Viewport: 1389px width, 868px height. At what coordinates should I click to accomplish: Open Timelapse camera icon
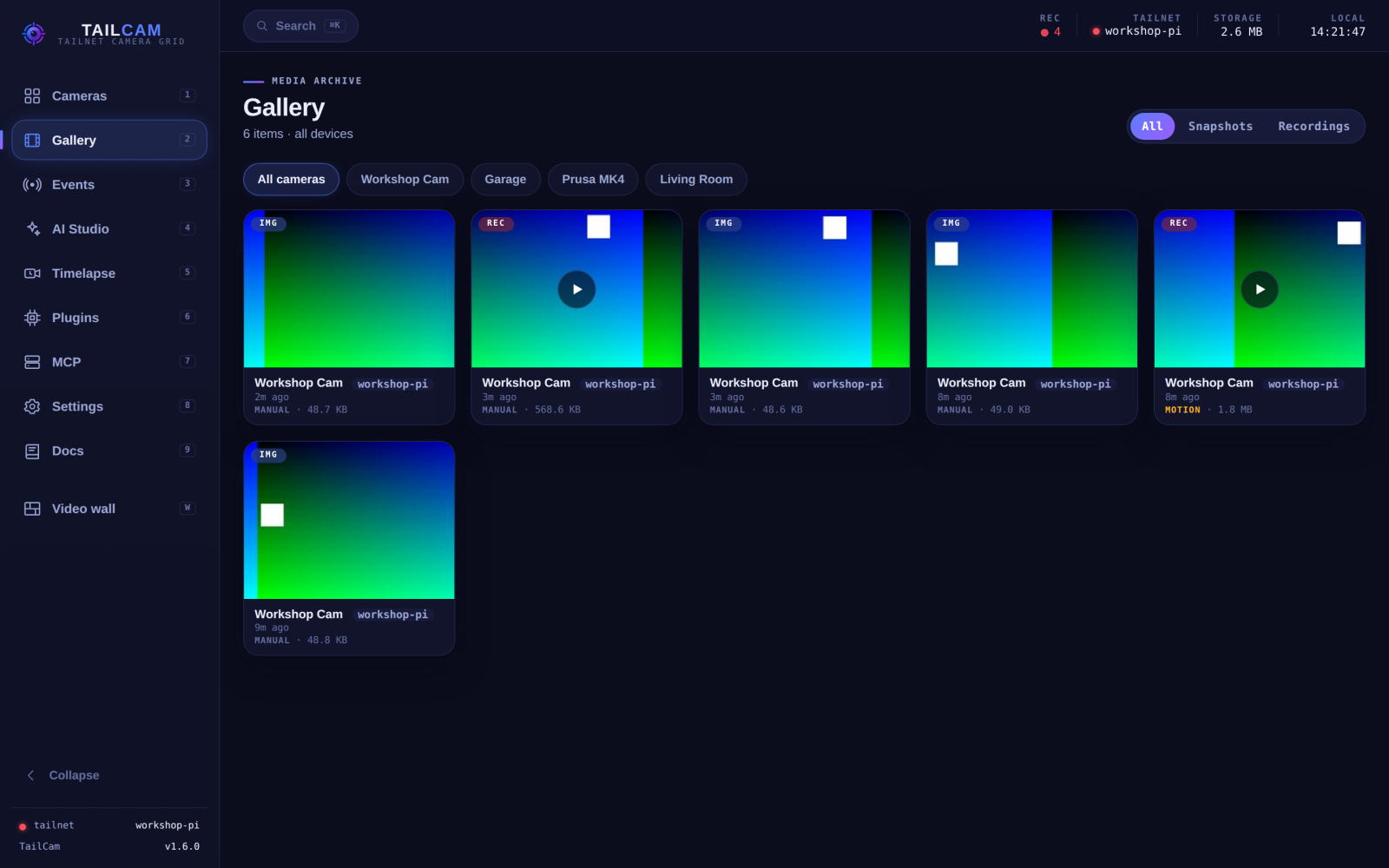click(x=32, y=273)
